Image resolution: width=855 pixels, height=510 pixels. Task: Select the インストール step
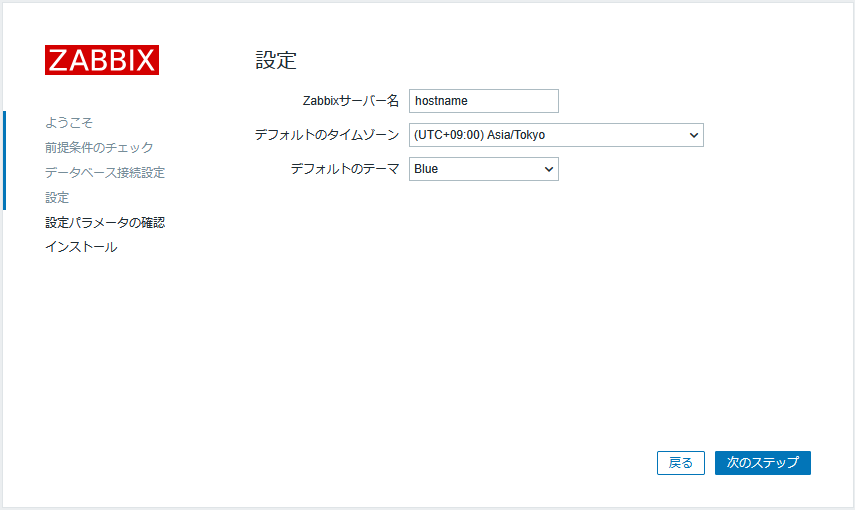pyautogui.click(x=81, y=247)
